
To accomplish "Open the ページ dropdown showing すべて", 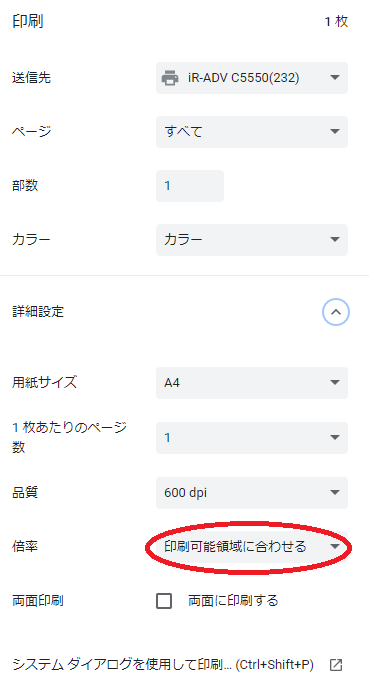I will [x=252, y=132].
